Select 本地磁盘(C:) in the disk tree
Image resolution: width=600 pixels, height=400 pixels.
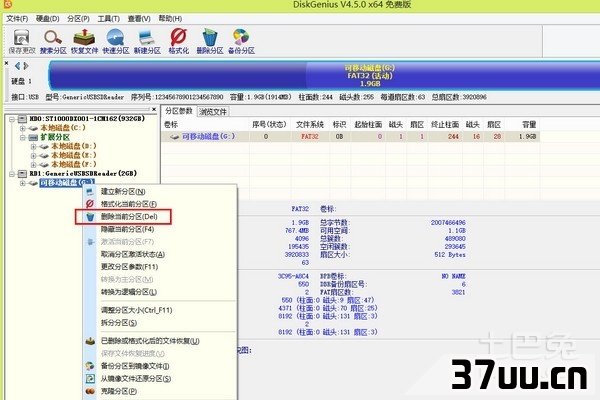[x=63, y=128]
